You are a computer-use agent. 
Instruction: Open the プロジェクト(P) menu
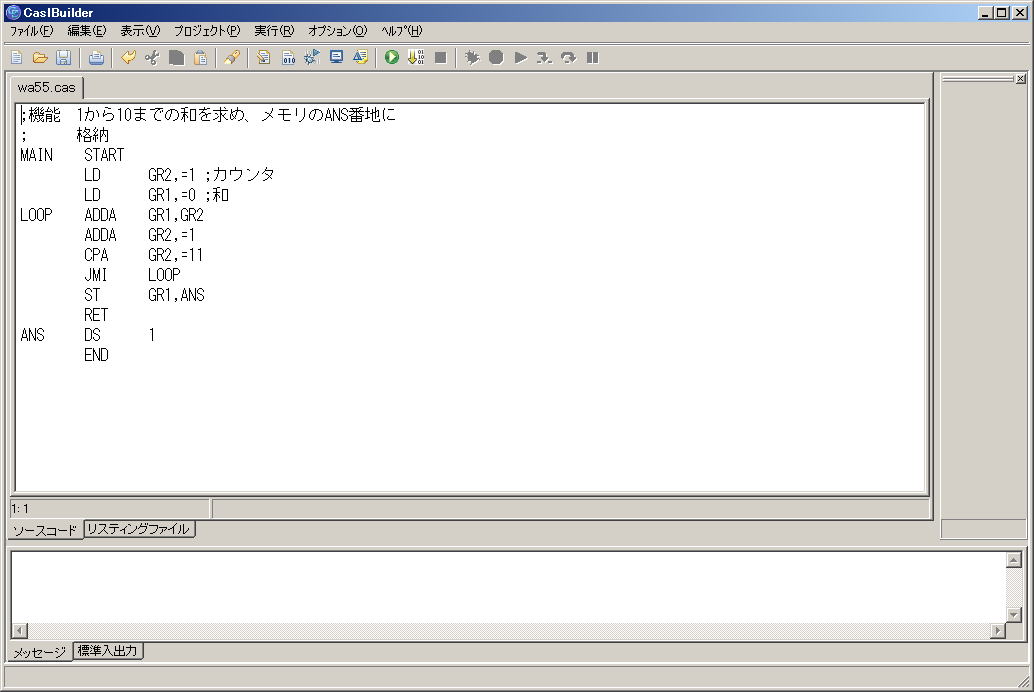(x=206, y=31)
